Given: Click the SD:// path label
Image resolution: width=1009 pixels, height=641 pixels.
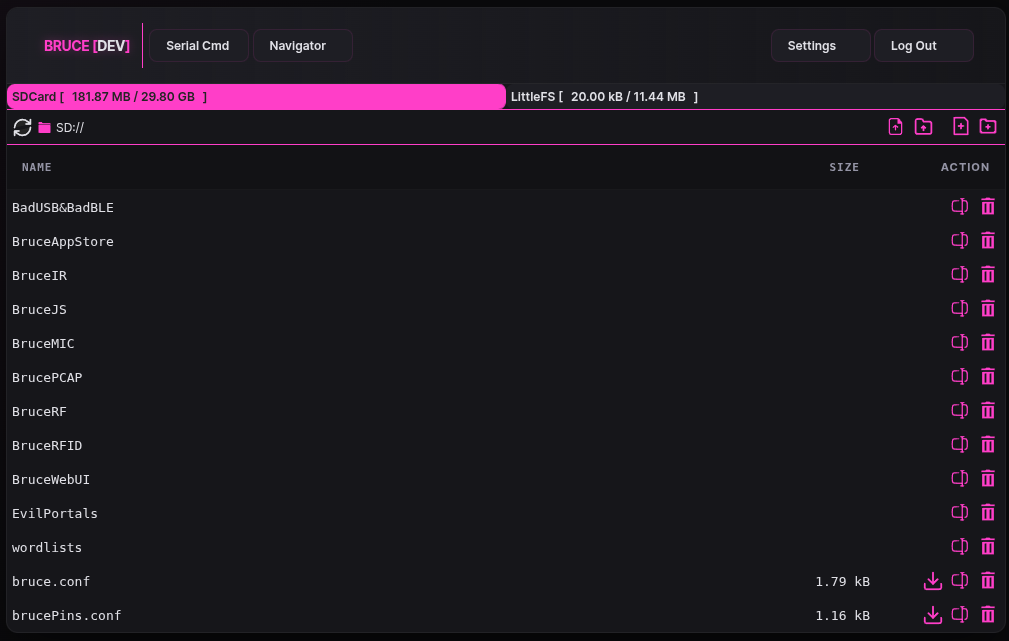Looking at the screenshot, I should coord(69,127).
